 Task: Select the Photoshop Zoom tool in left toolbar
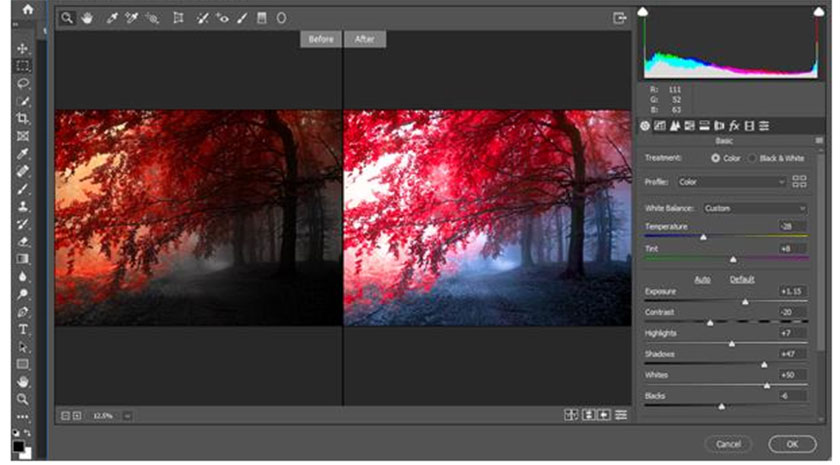pos(22,399)
